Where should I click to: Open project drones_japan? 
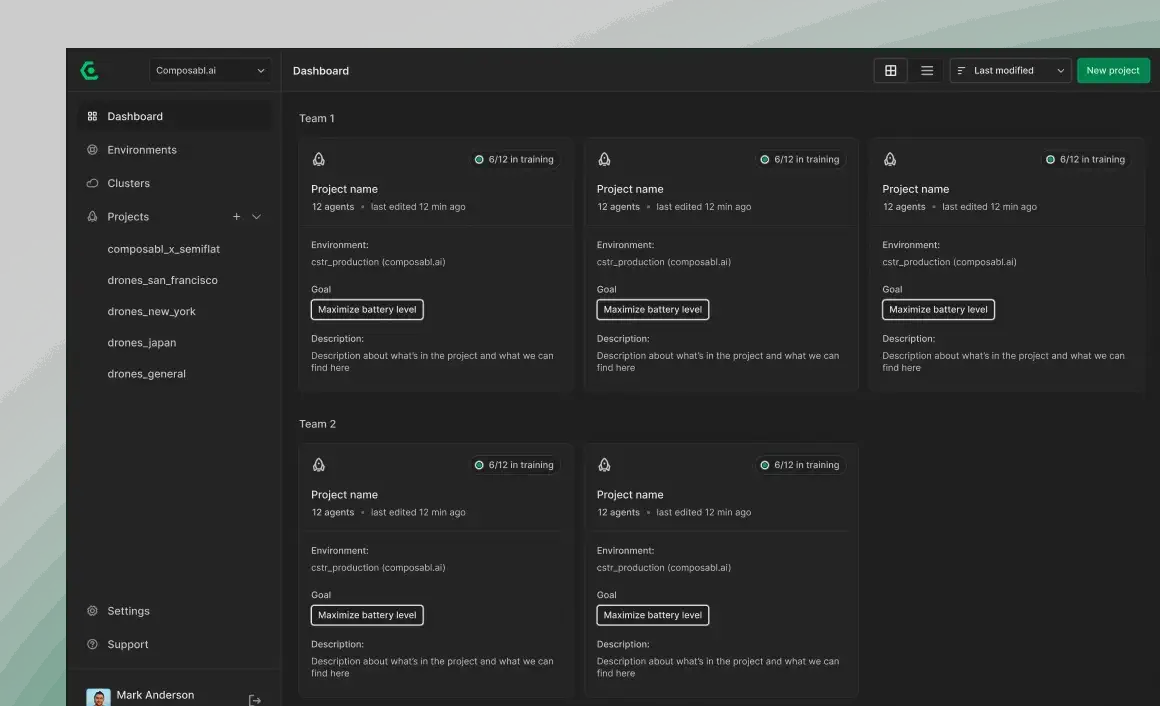click(142, 343)
